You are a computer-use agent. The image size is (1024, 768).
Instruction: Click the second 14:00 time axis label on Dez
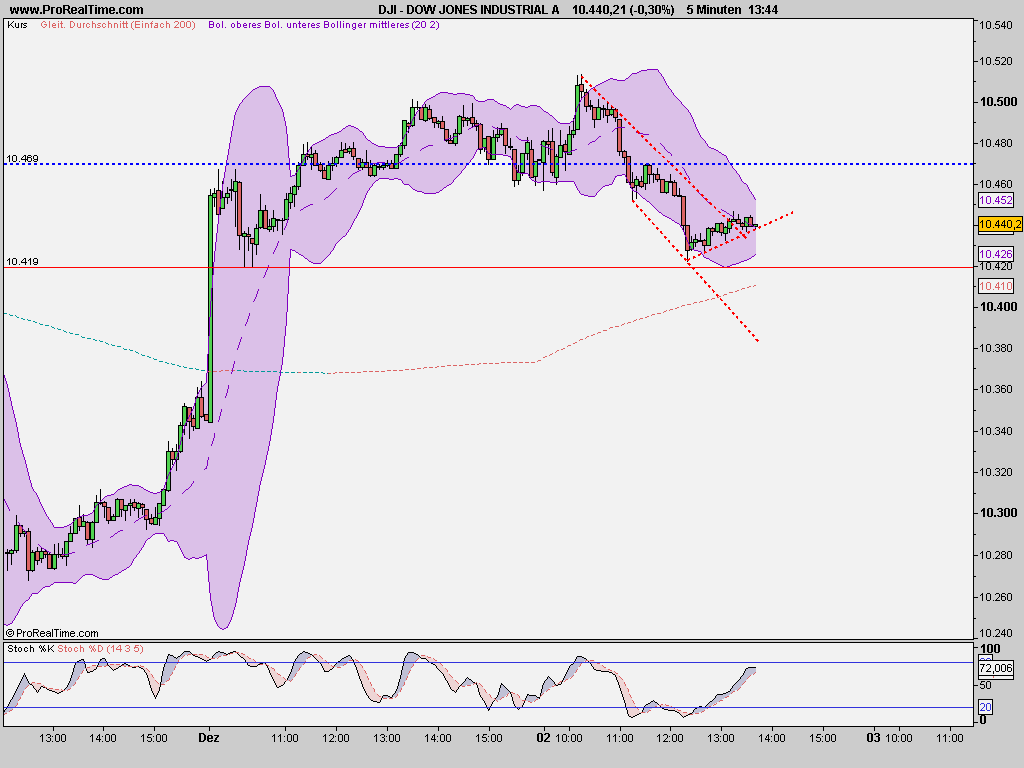tap(438, 739)
